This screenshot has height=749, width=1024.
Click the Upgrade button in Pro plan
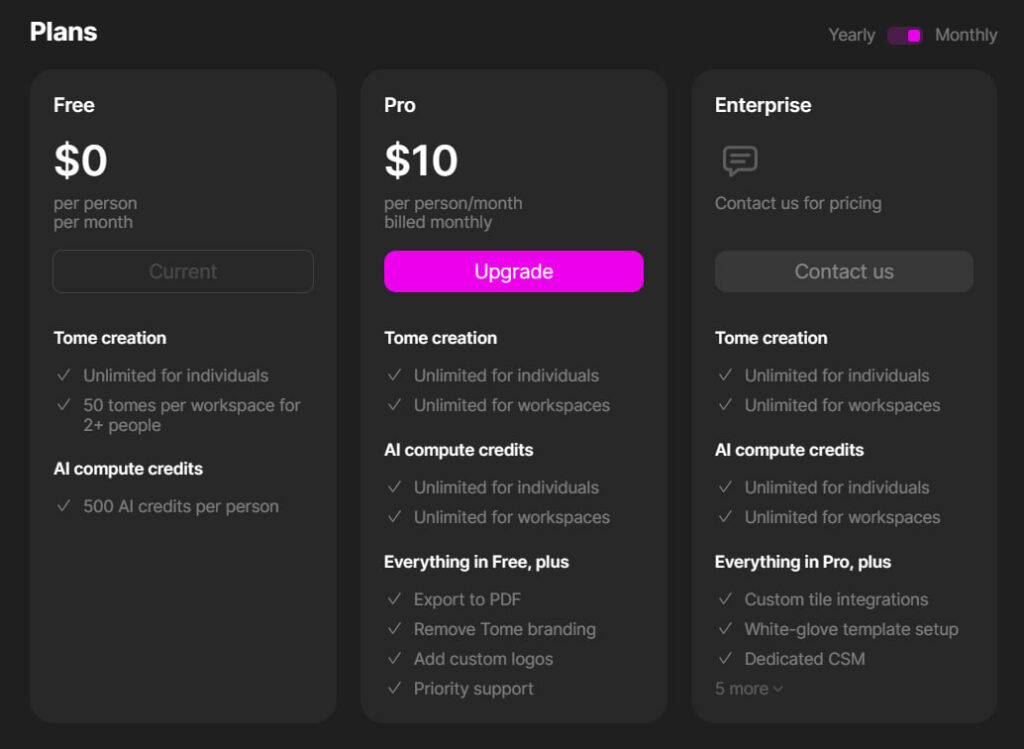pyautogui.click(x=514, y=271)
